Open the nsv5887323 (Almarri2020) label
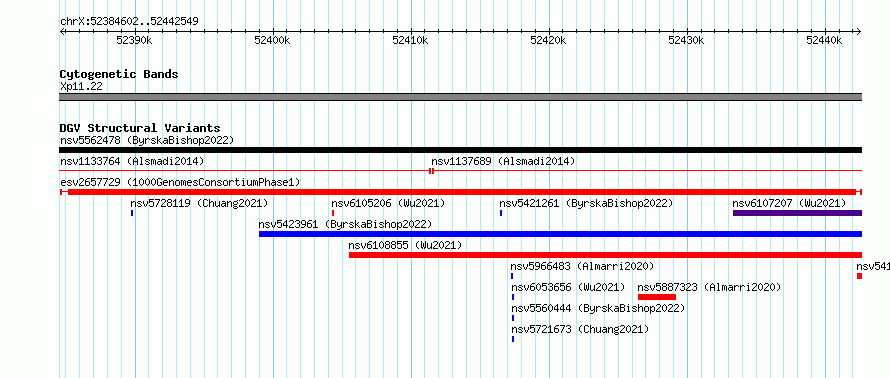 click(710, 287)
